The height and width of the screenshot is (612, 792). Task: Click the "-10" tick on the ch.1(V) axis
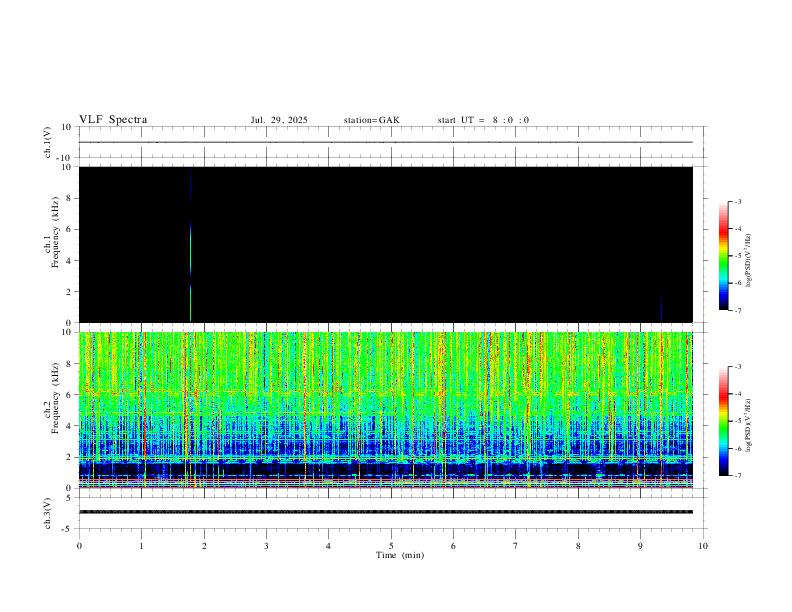point(66,158)
